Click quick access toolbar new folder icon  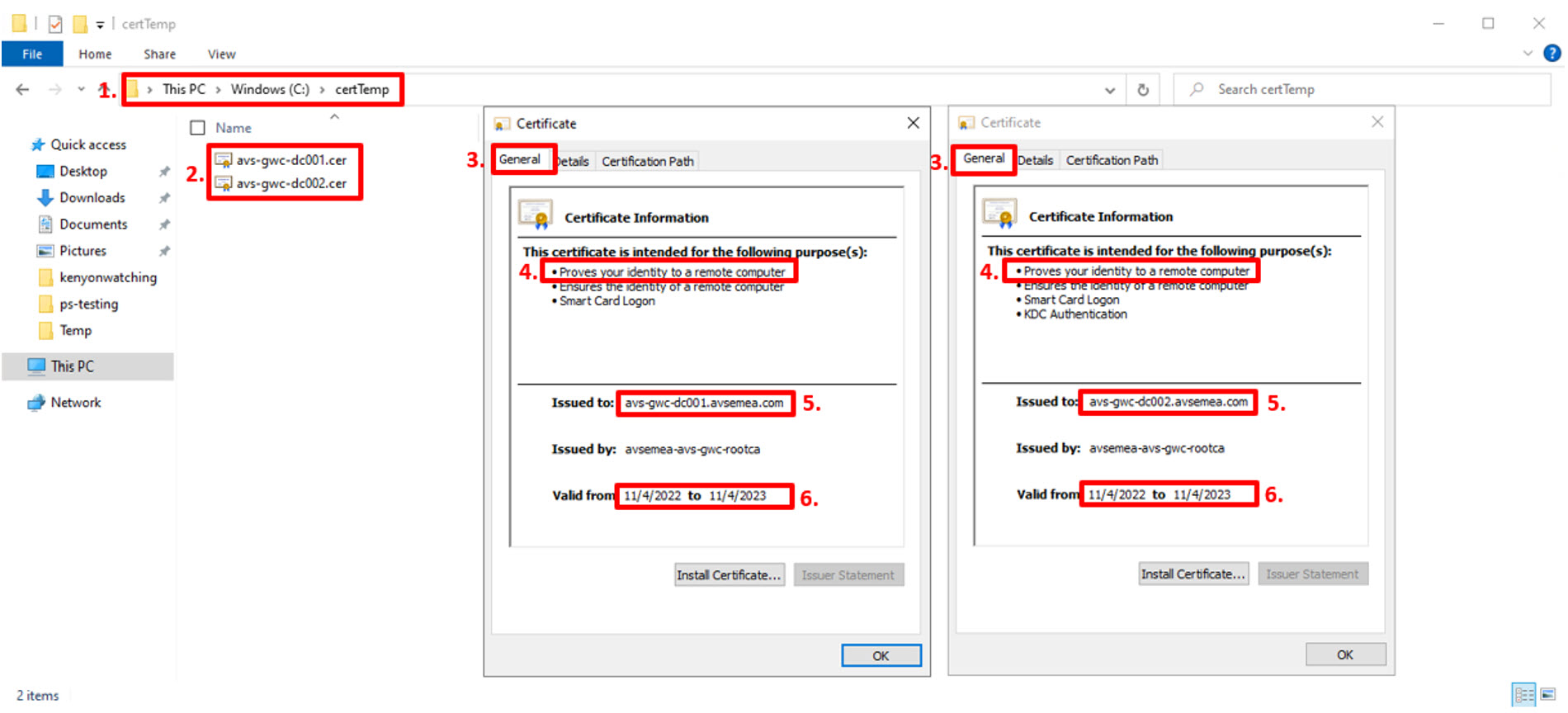click(x=80, y=24)
